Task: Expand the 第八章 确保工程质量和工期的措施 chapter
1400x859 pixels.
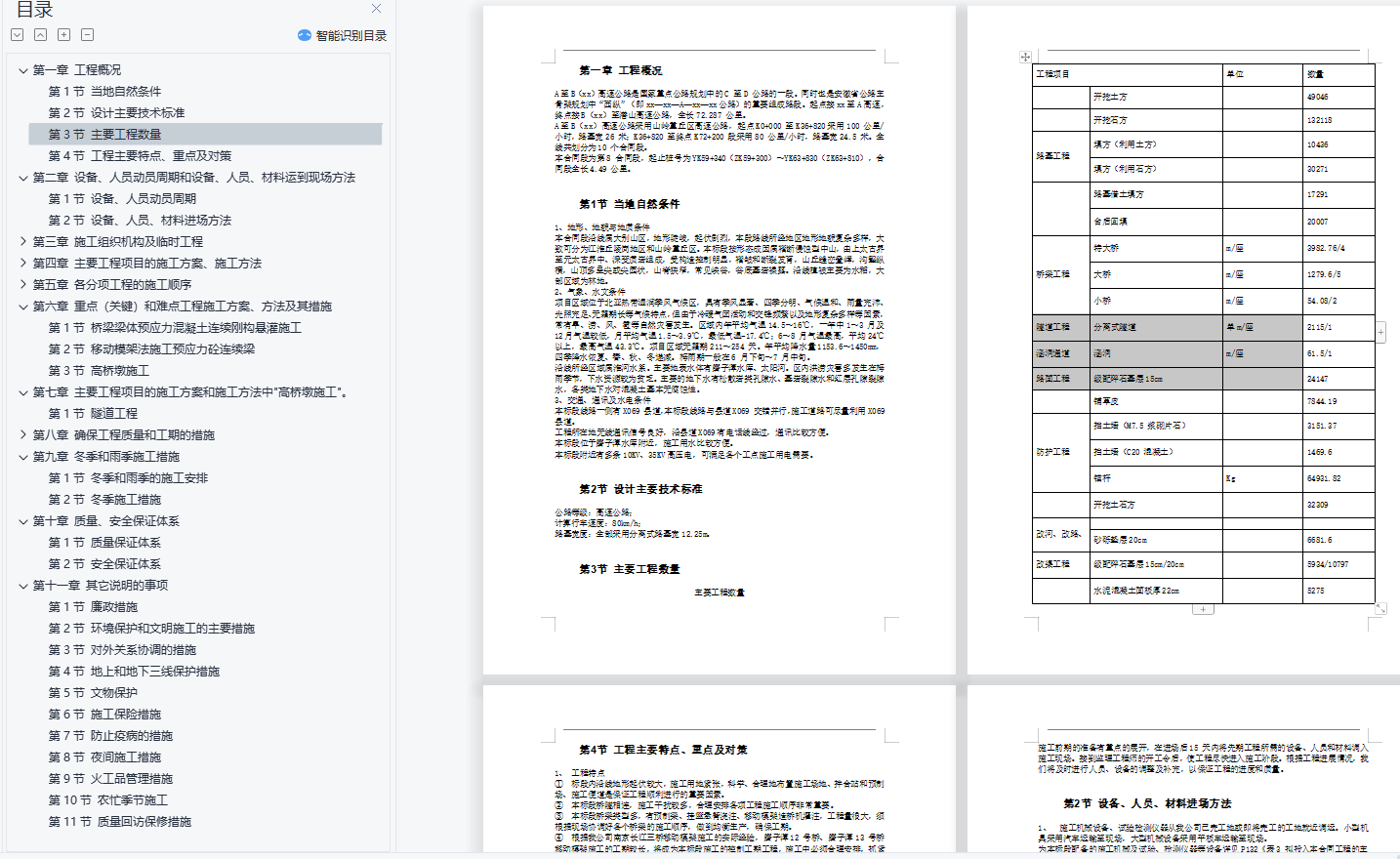Action: (x=23, y=435)
